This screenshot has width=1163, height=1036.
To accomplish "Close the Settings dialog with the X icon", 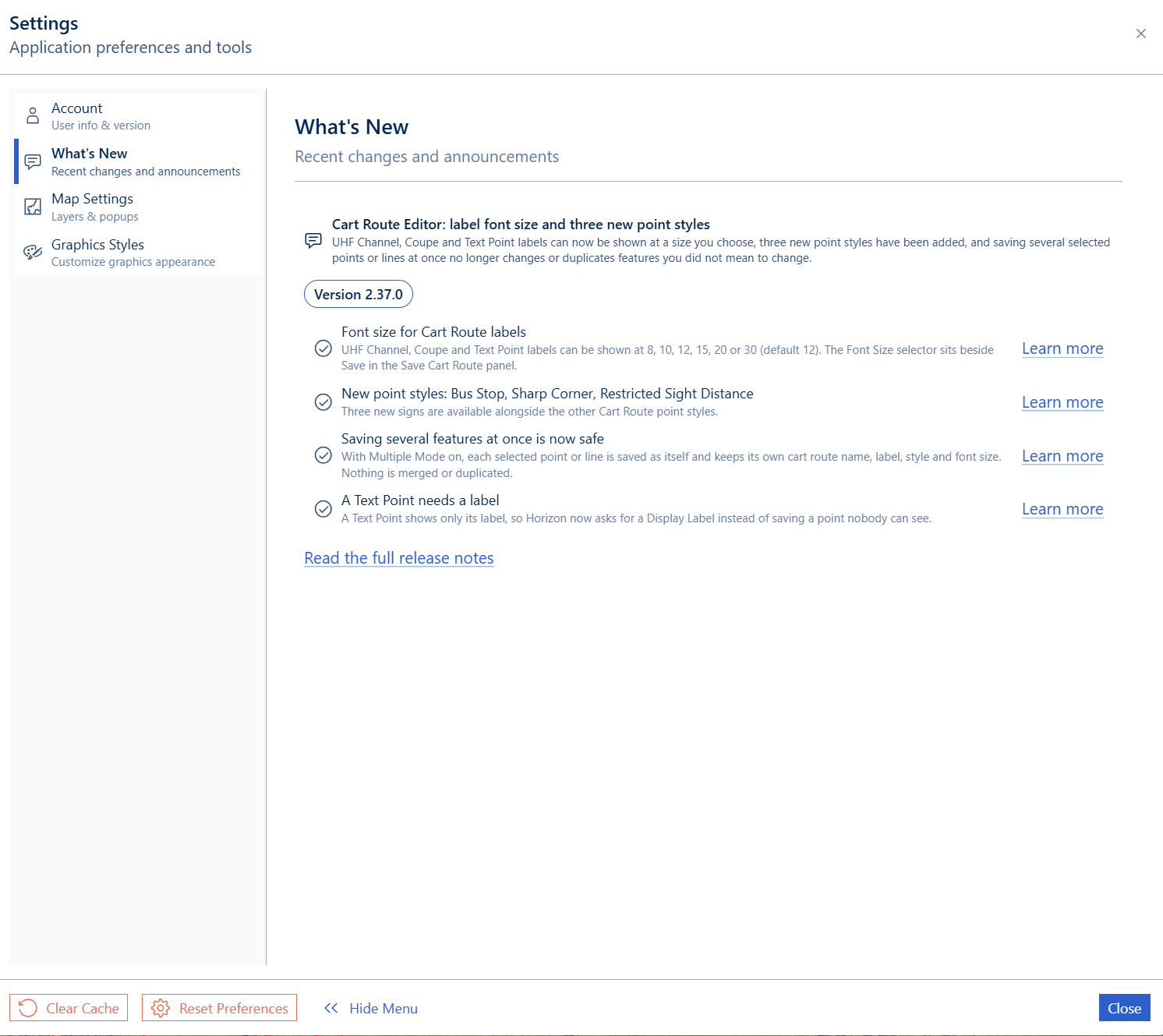I will click(x=1141, y=34).
